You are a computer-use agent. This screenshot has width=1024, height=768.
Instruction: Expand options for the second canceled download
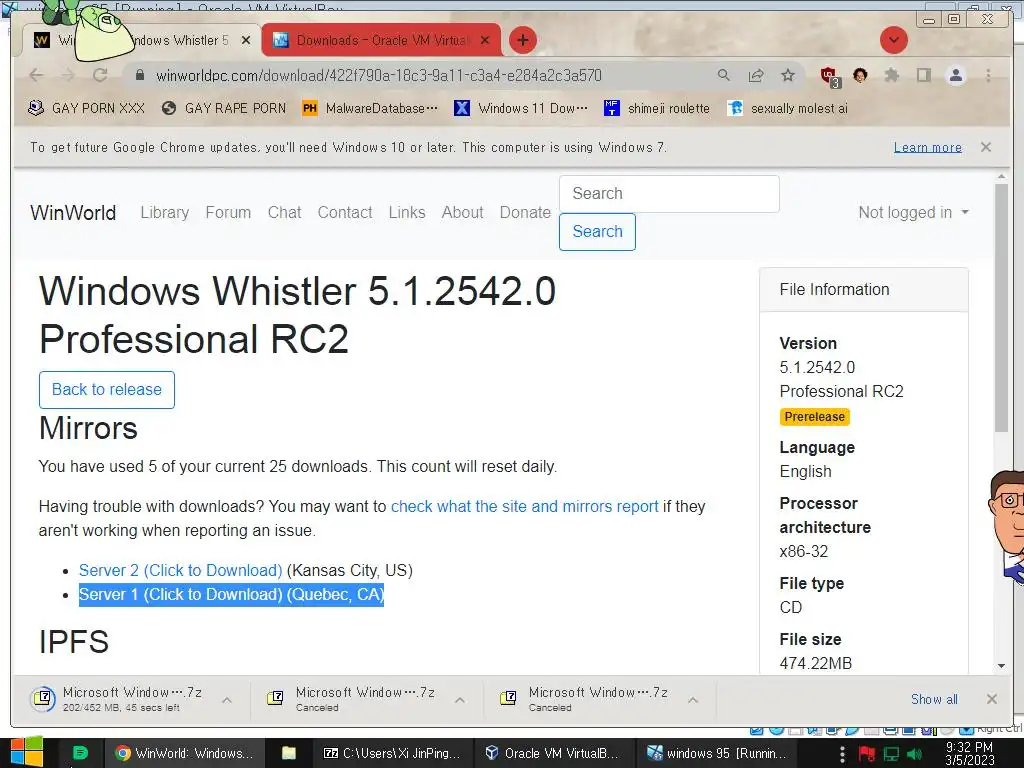[x=460, y=699]
